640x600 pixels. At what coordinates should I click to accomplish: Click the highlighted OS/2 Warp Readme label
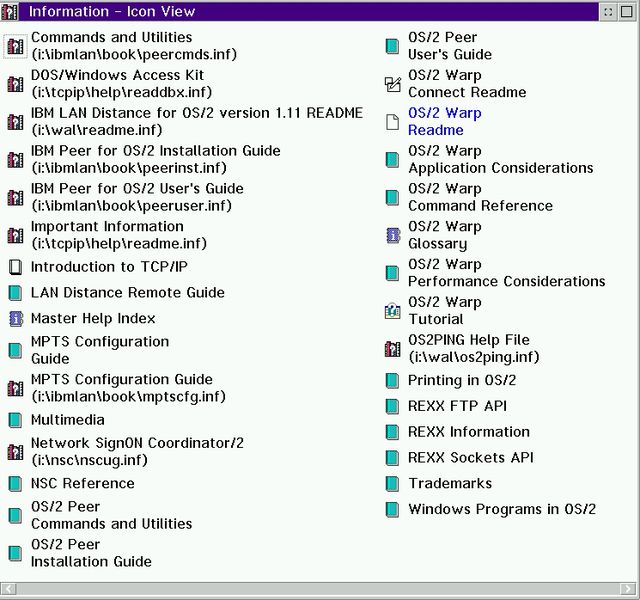(445, 122)
